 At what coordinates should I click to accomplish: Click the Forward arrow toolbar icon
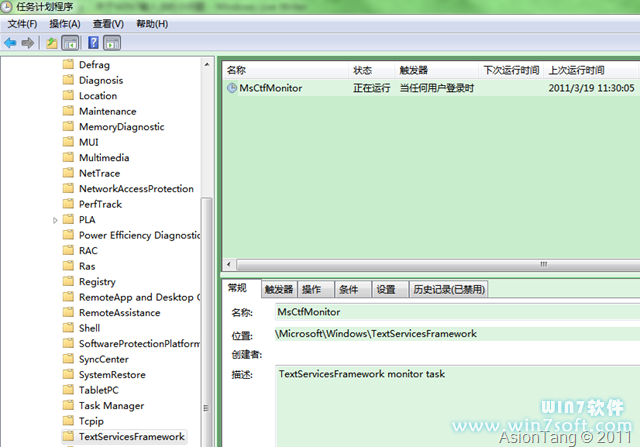(x=28, y=42)
